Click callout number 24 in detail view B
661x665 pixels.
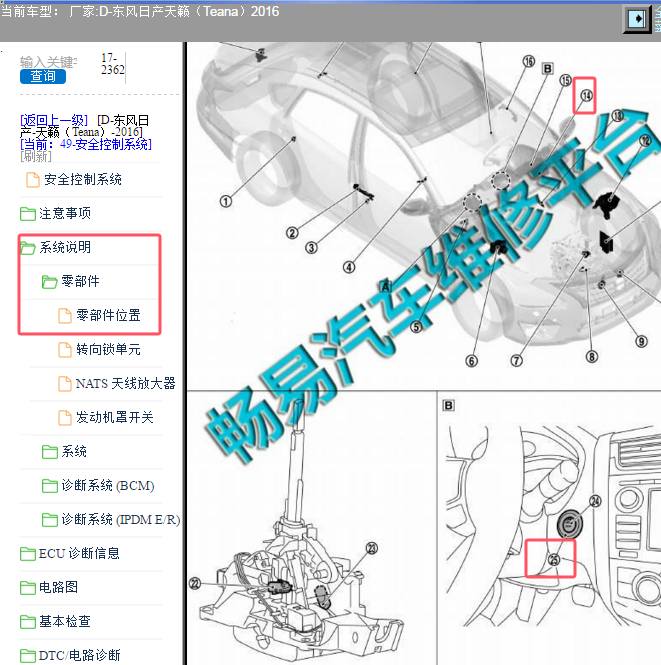coord(595,501)
